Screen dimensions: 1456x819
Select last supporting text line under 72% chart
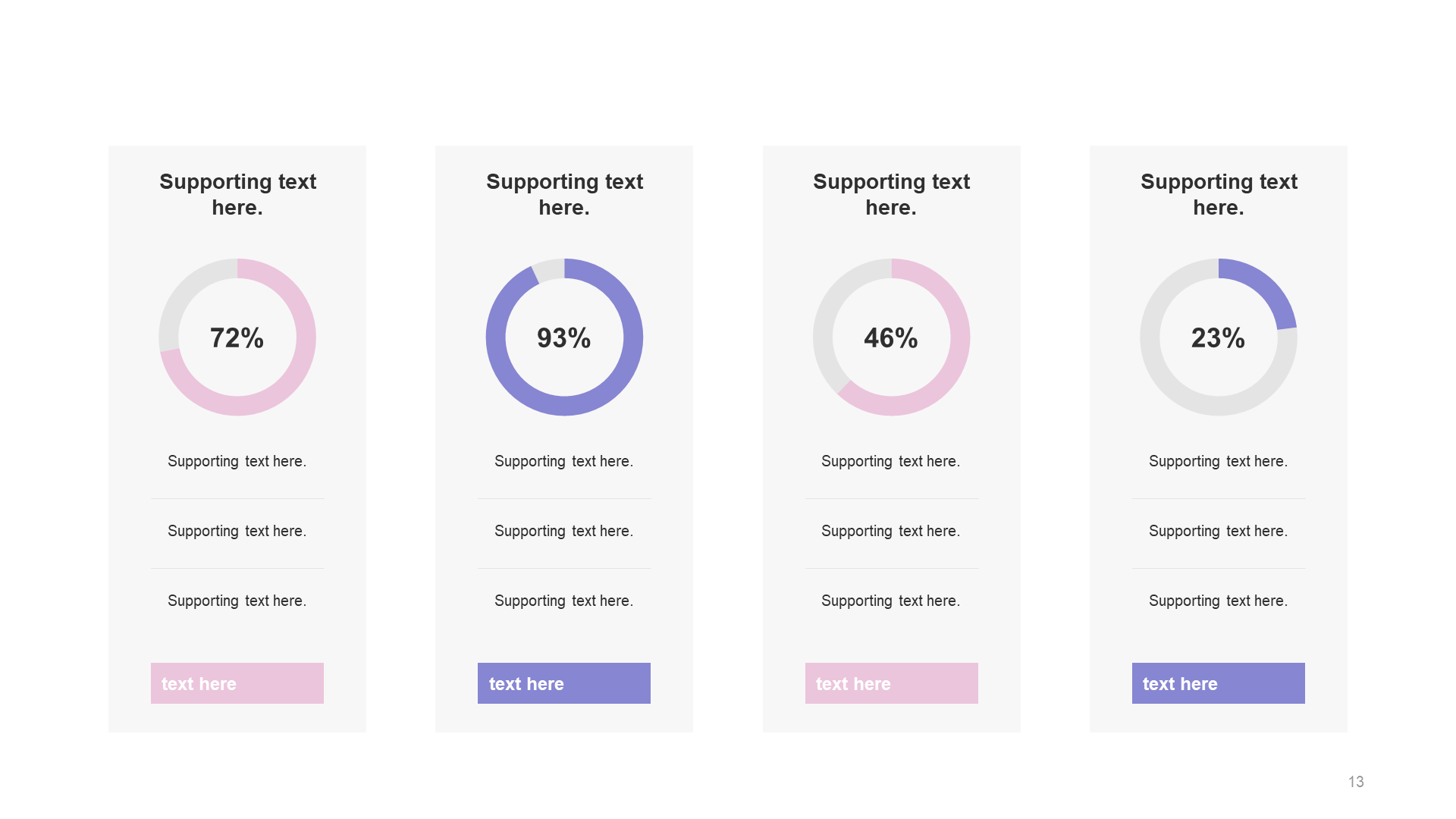click(x=237, y=601)
